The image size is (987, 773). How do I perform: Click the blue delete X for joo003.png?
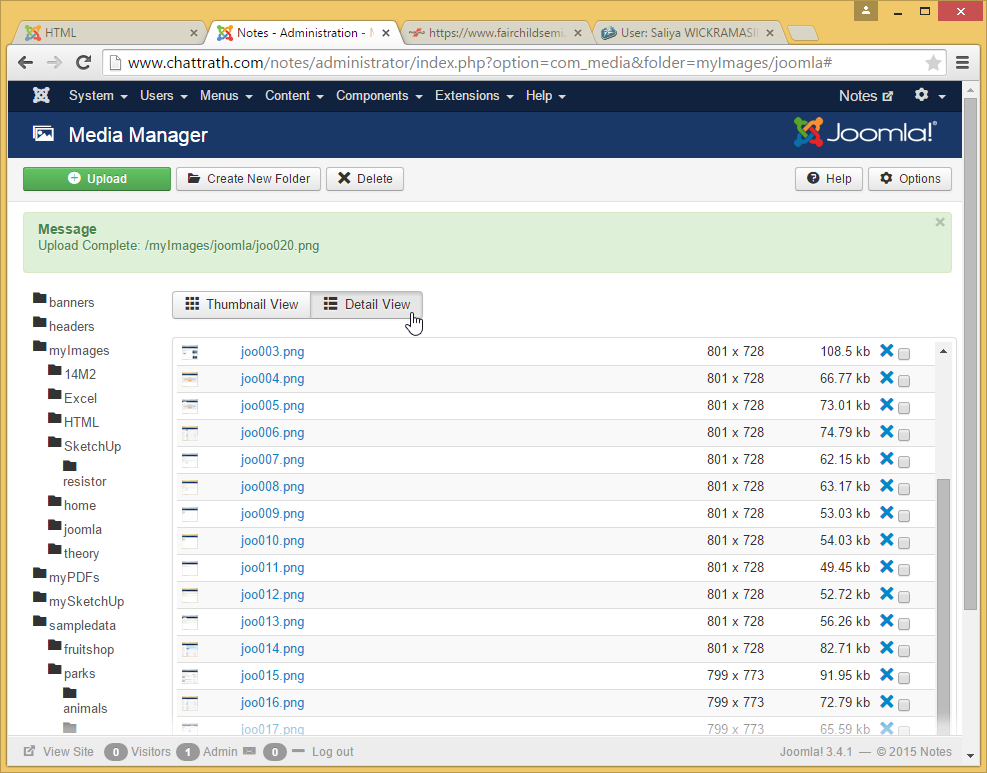[x=886, y=351]
